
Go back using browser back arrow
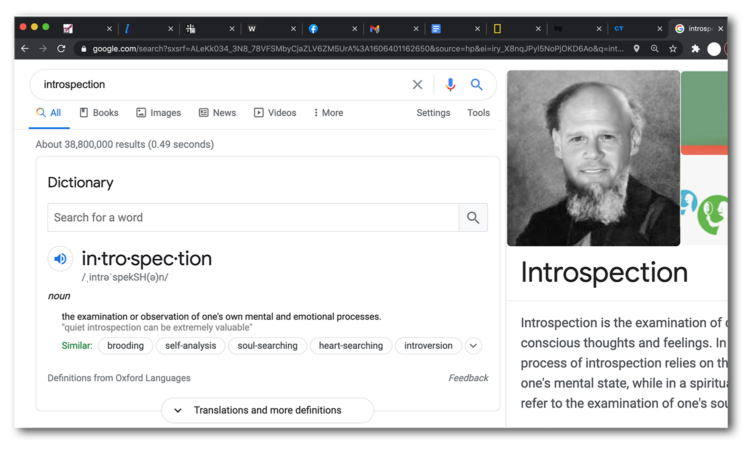[25, 48]
